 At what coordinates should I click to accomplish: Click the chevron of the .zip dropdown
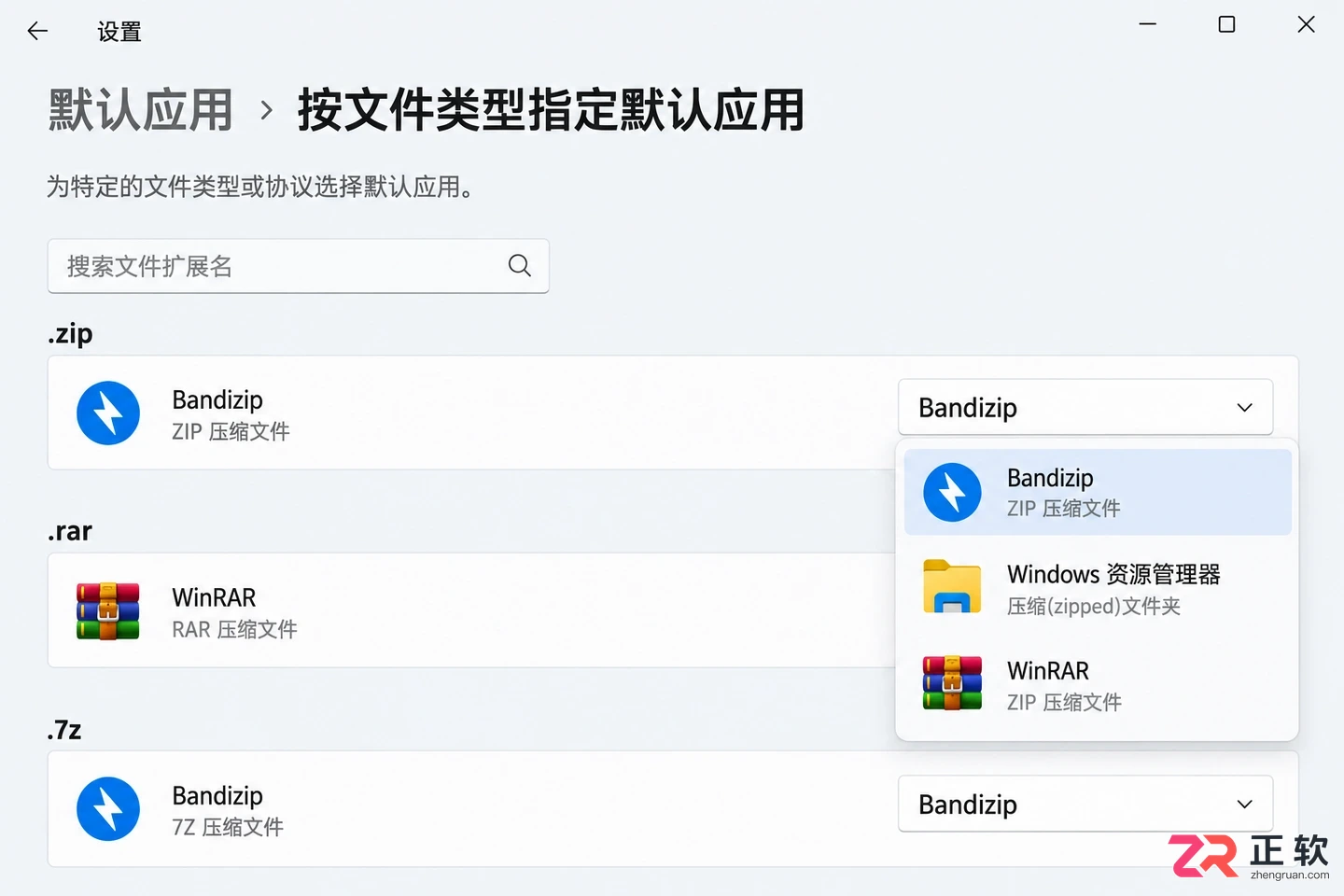tap(1244, 408)
